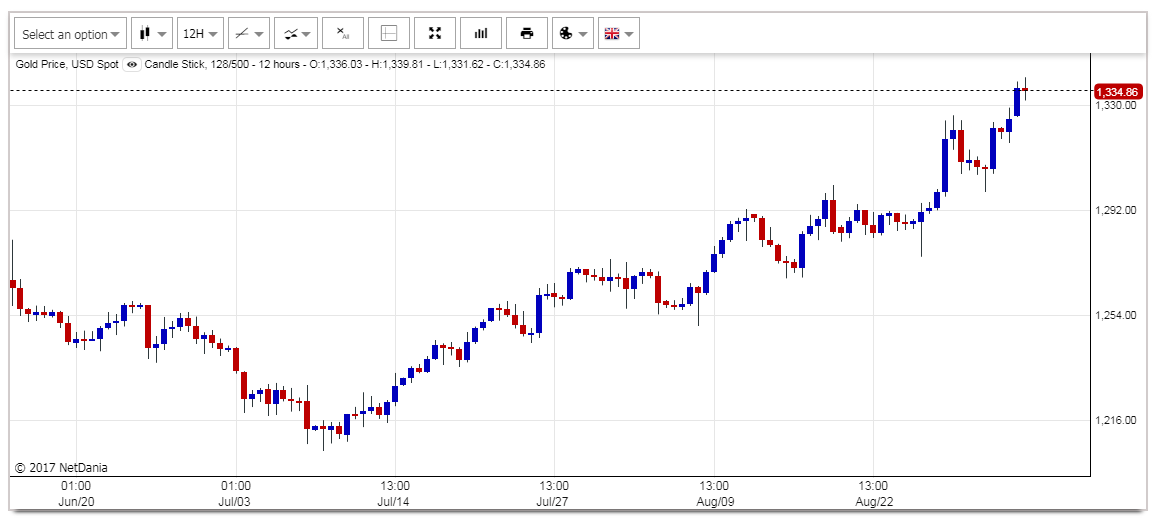Viewport: 1156px width, 522px height.
Task: Click the 'Gold Price, USD Spot' label
Action: pyautogui.click(x=67, y=64)
